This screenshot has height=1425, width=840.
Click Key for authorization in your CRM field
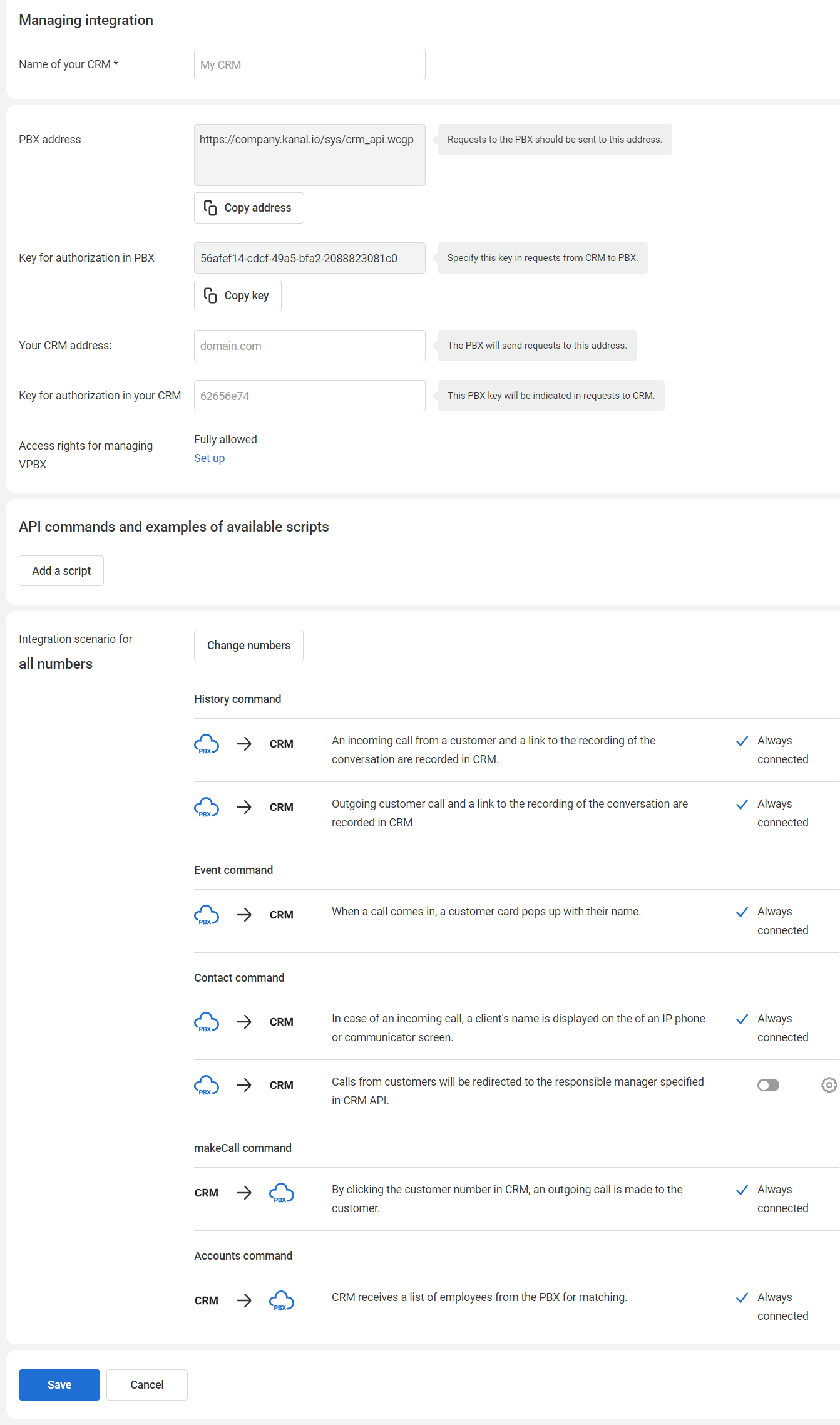click(x=310, y=396)
